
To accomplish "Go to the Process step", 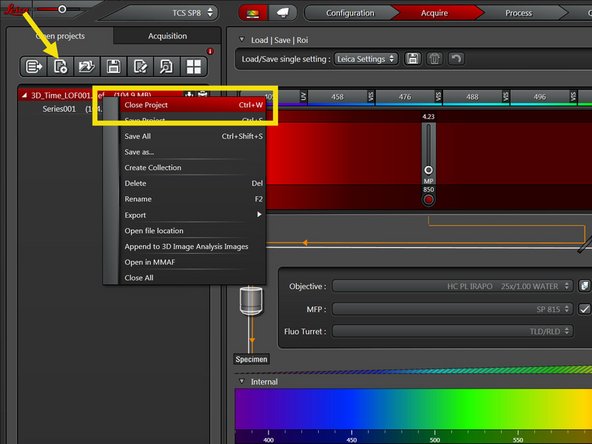I will pos(518,13).
